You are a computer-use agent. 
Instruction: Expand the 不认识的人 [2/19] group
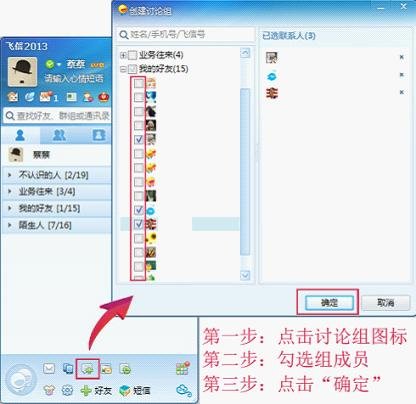(x=57, y=175)
